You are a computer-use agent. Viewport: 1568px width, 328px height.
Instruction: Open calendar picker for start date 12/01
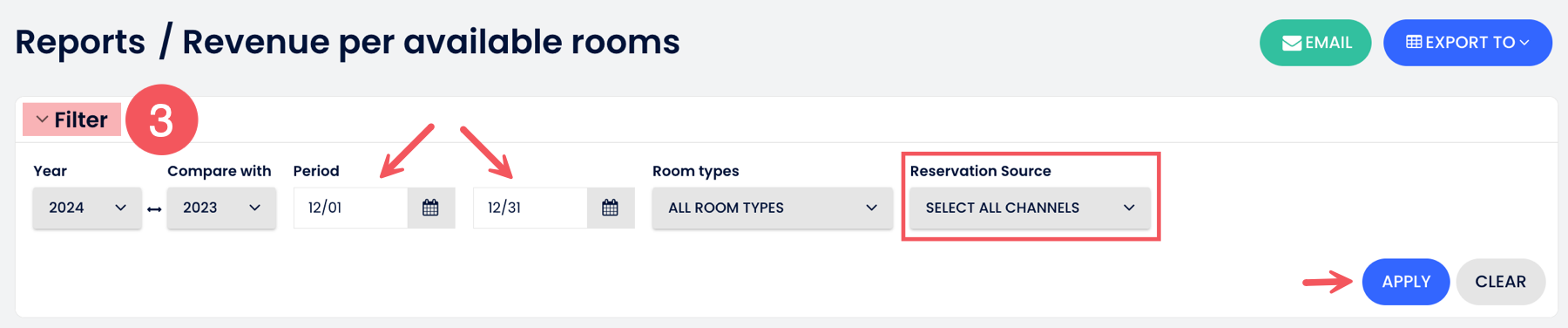coord(430,208)
